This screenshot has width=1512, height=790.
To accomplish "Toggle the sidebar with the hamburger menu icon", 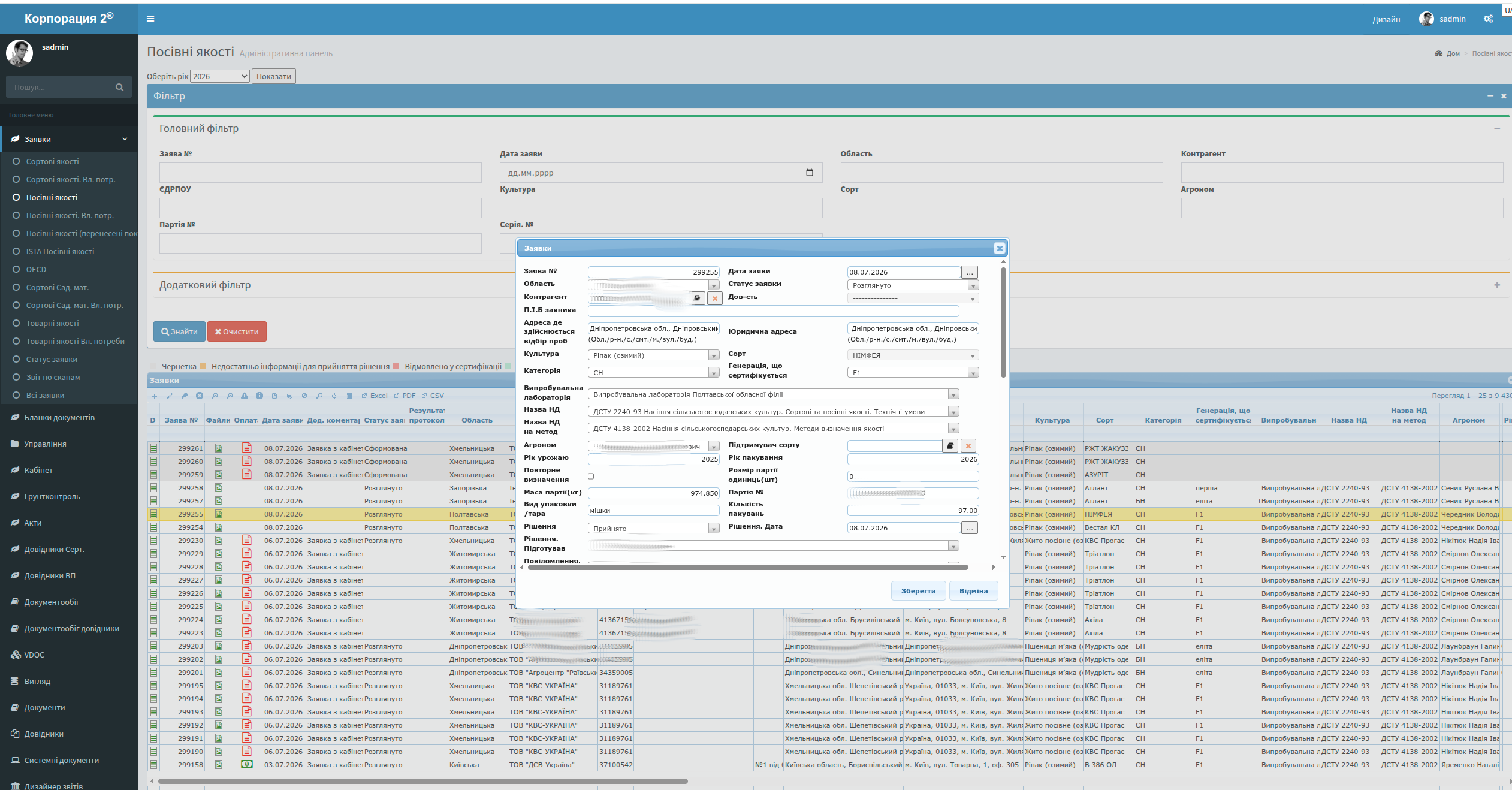I will (x=150, y=19).
